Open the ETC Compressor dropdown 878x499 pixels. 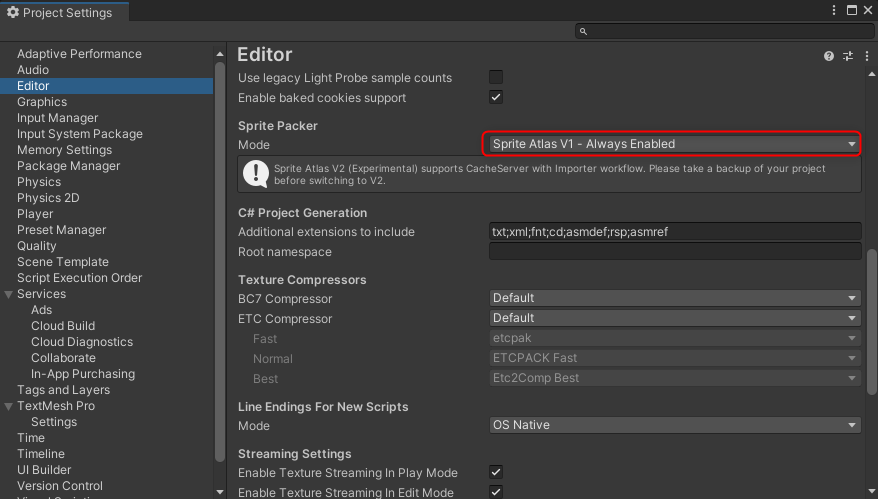point(674,318)
